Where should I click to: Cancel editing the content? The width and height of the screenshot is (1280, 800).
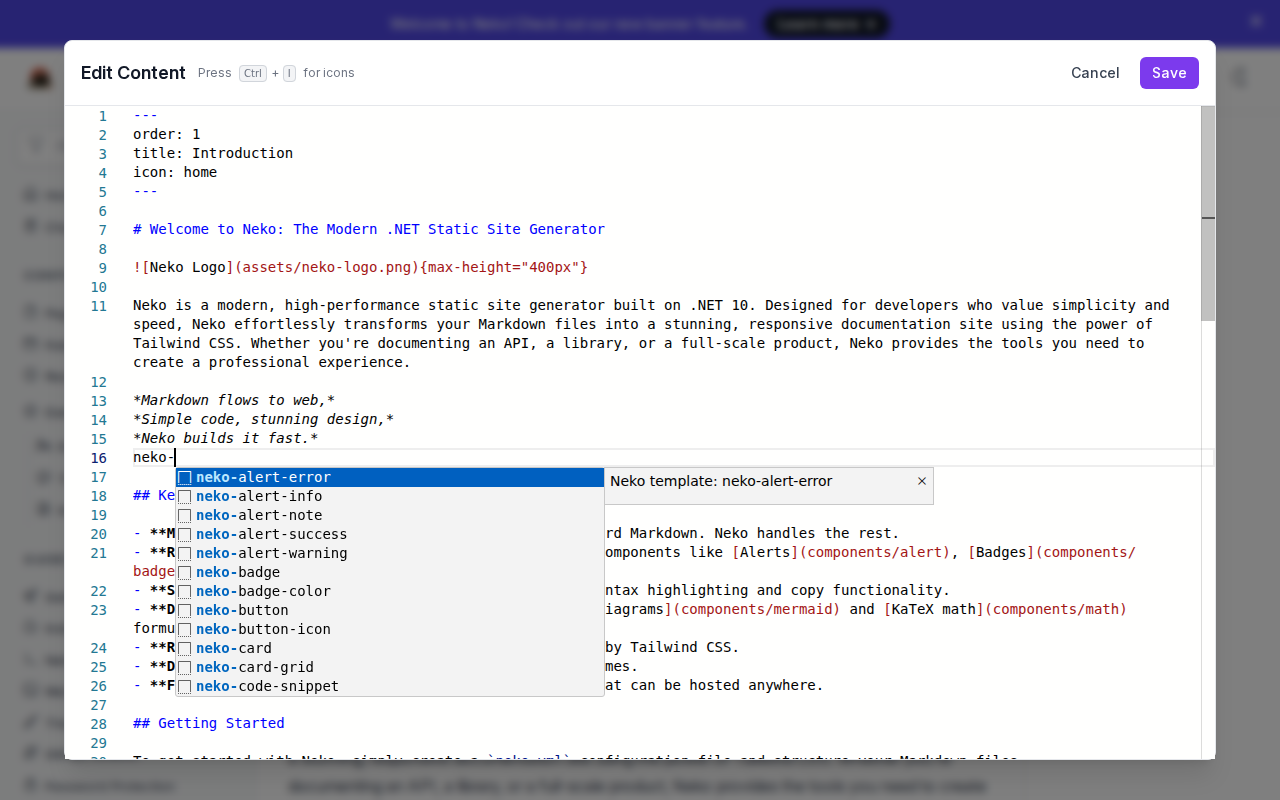pos(1095,72)
